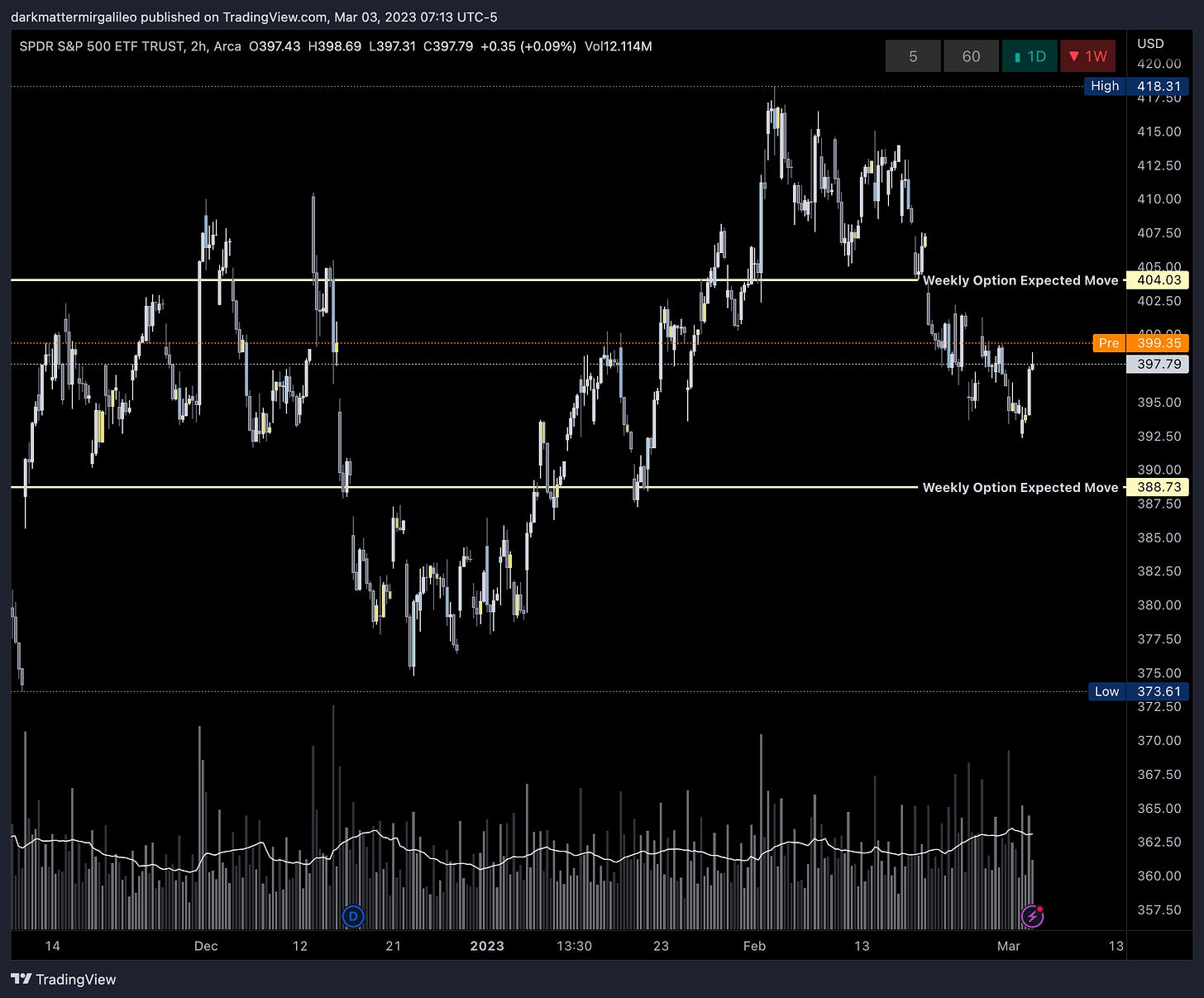This screenshot has width=1204, height=998.
Task: Select the 60 minute timeframe button
Action: pyautogui.click(x=971, y=56)
